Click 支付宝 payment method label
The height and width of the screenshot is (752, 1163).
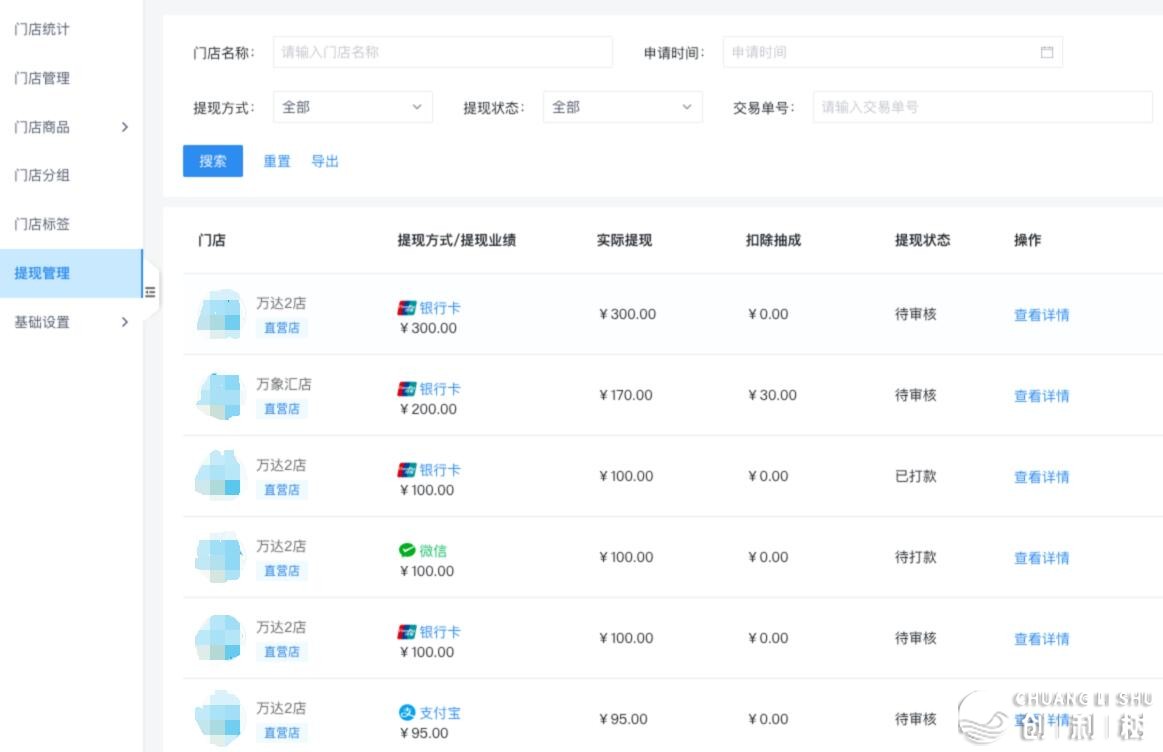440,713
